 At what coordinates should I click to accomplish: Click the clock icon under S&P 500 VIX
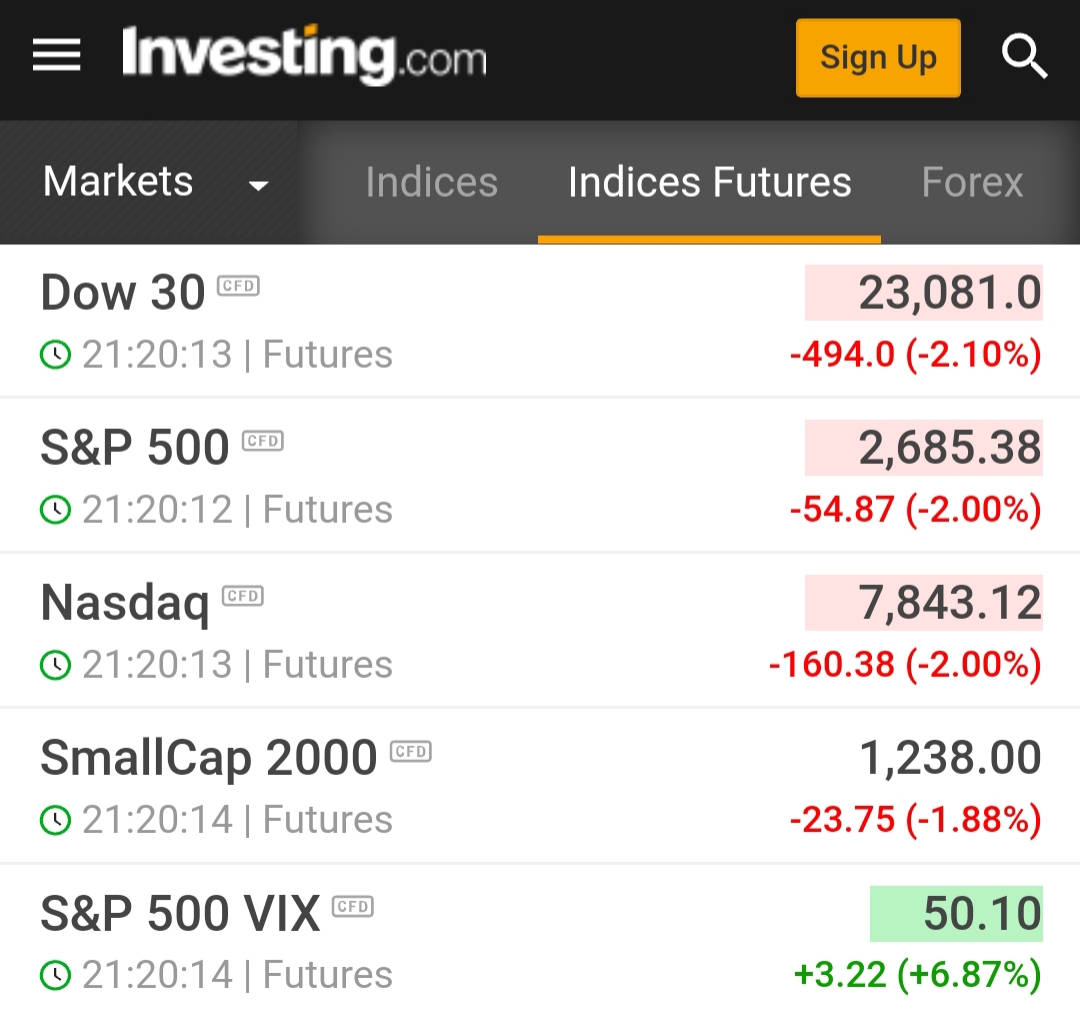(55, 975)
